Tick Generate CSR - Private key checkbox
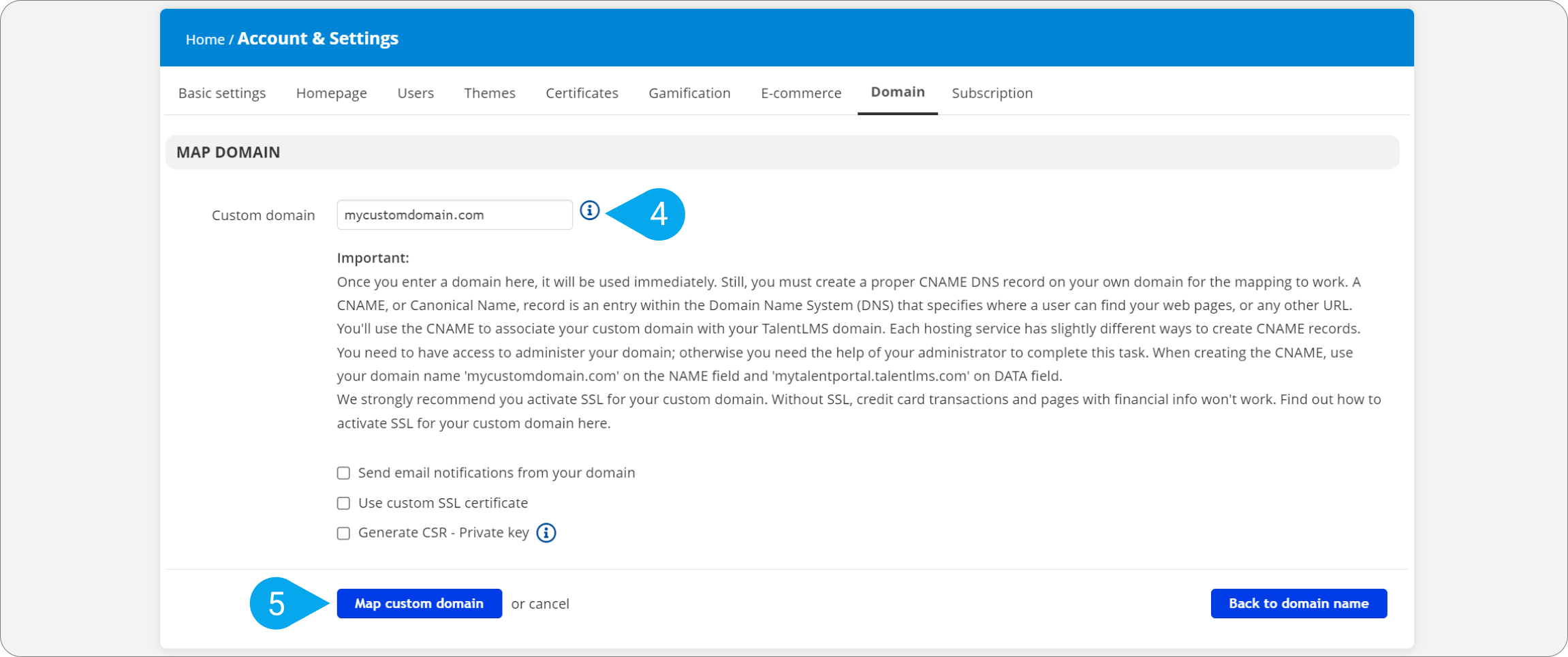Image resolution: width=1568 pixels, height=657 pixels. pyautogui.click(x=343, y=533)
